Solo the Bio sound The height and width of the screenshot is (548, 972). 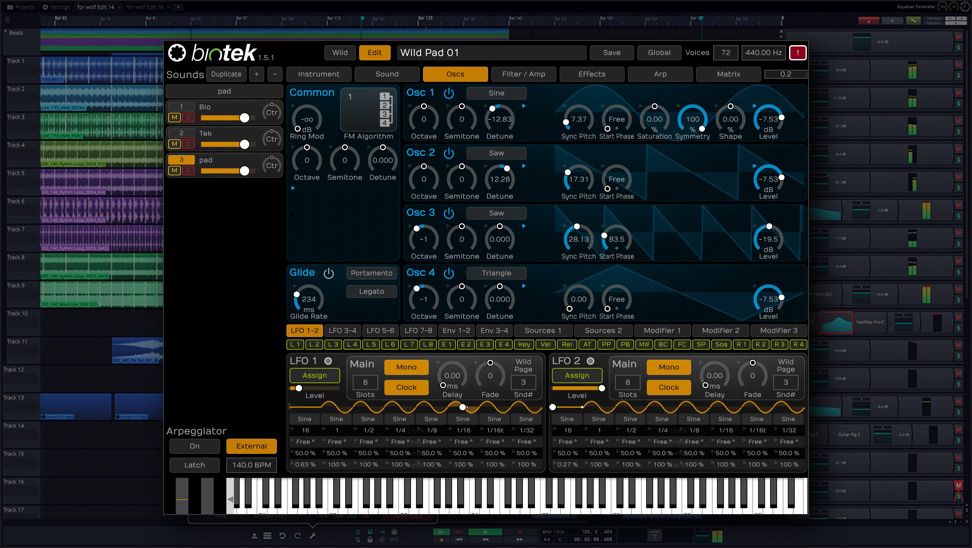188,117
